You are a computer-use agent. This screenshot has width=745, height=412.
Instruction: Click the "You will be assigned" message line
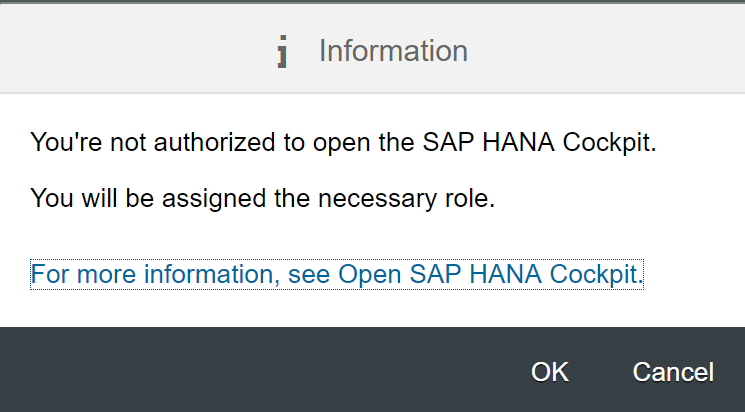pos(263,199)
